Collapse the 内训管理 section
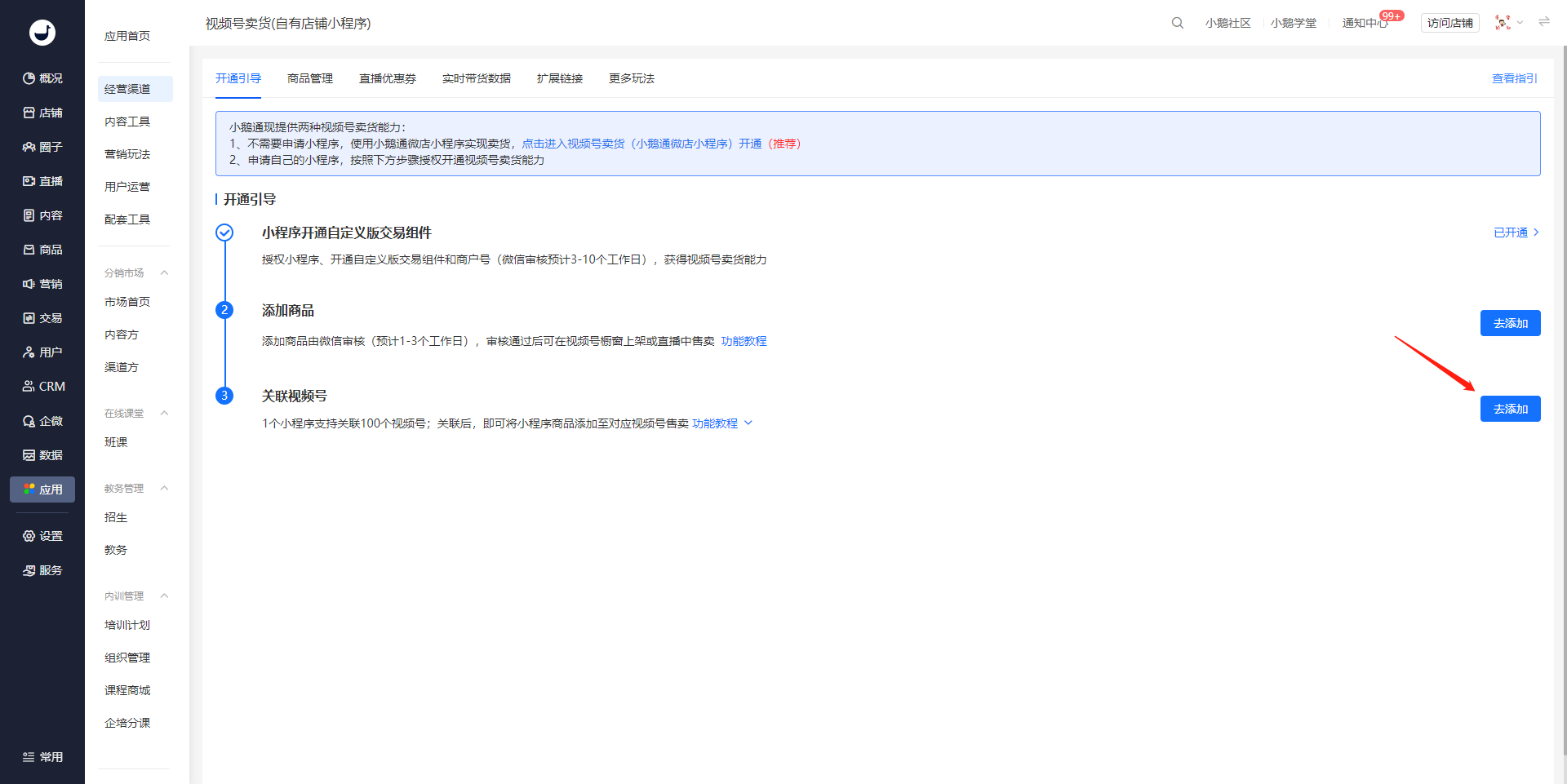Screen dimensions: 1567x784 coord(164,596)
